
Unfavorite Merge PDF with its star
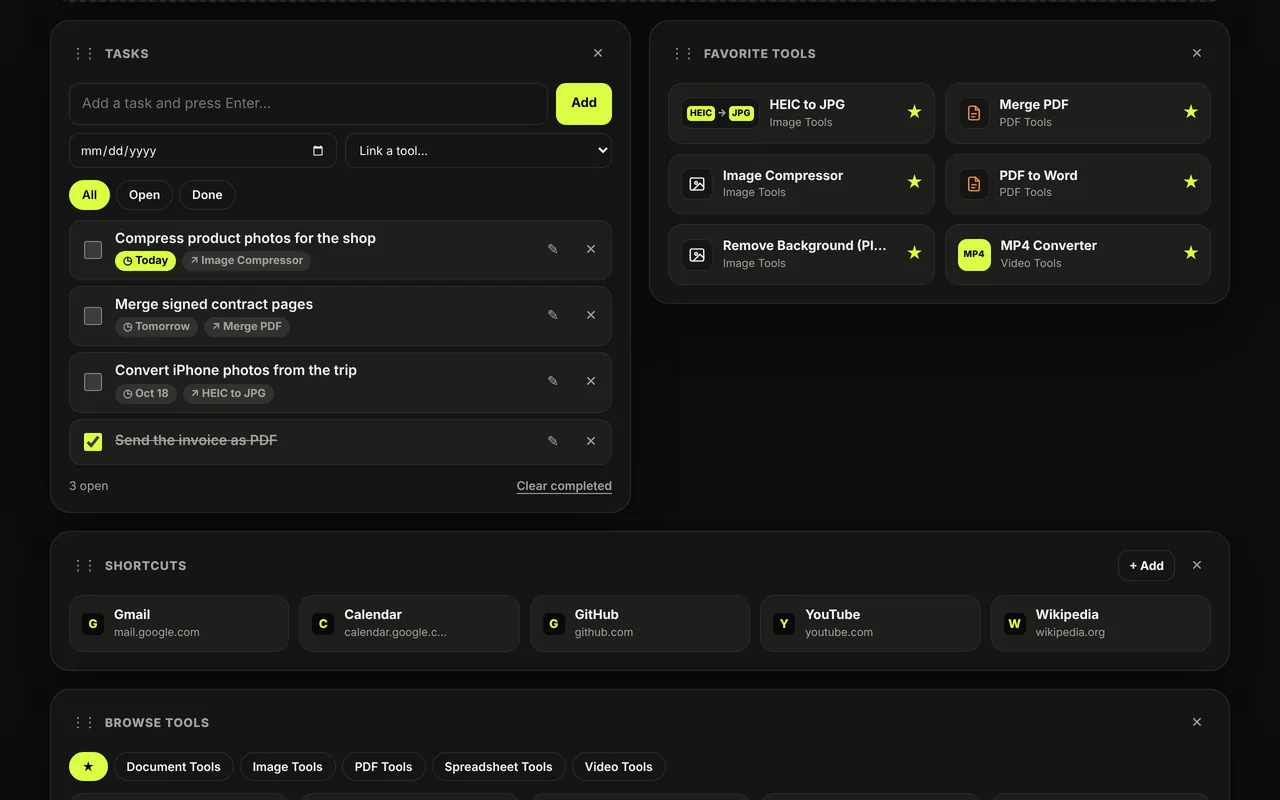pos(1190,112)
